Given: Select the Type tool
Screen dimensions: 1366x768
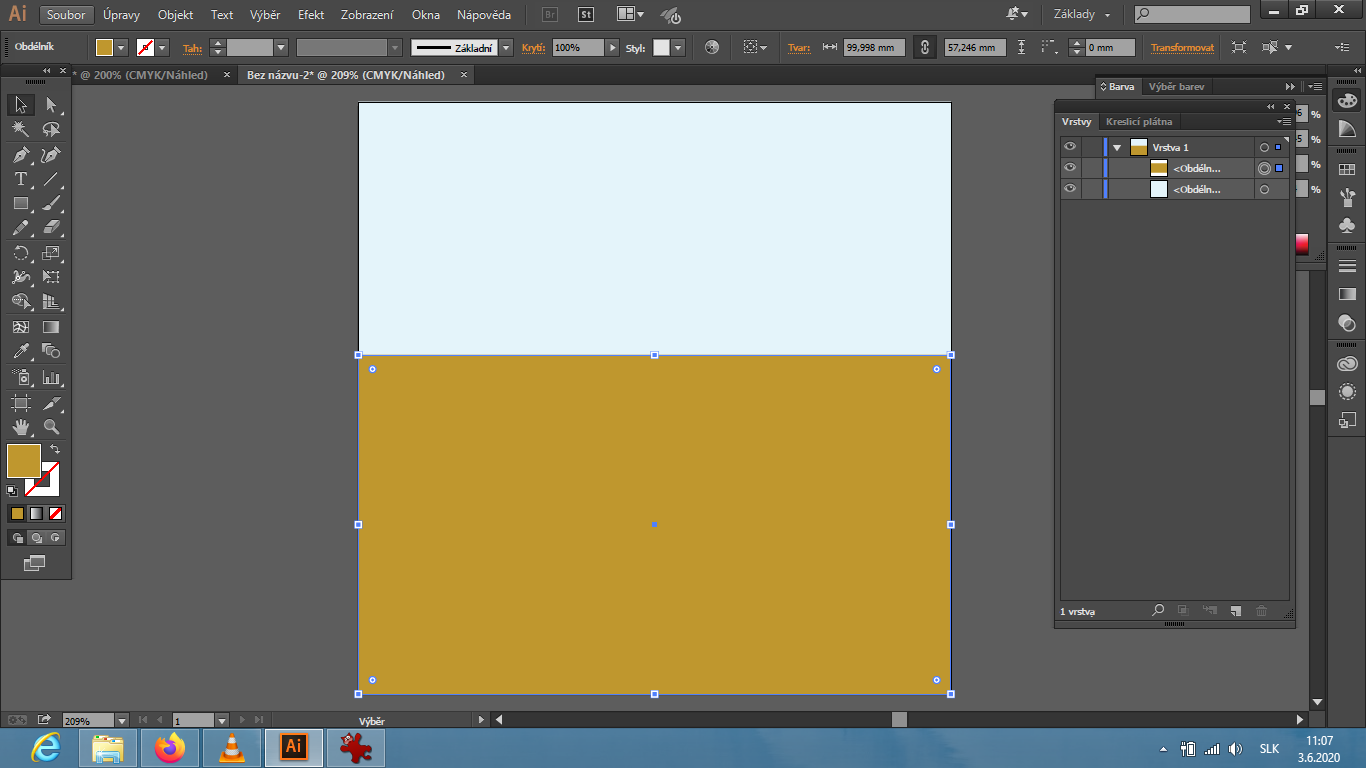Looking at the screenshot, I should click(20, 179).
